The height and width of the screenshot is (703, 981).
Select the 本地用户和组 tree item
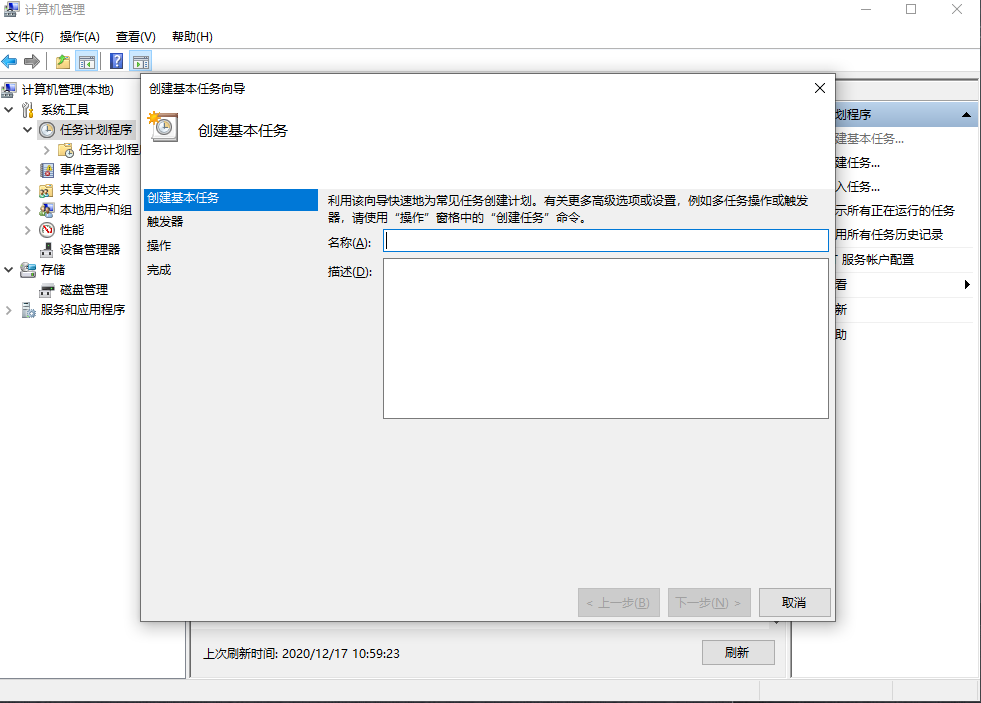point(75,209)
